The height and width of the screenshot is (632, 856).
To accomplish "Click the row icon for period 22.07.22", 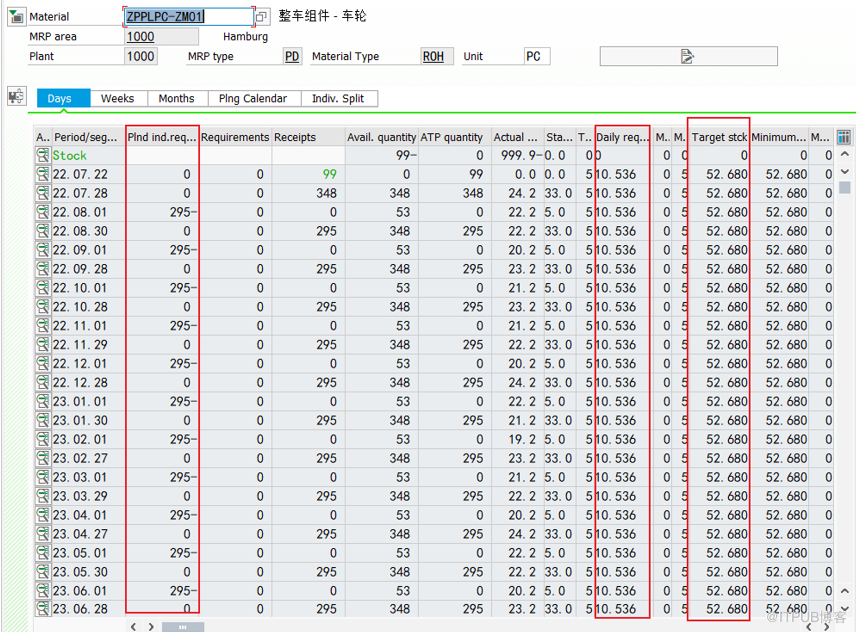I will [x=43, y=174].
